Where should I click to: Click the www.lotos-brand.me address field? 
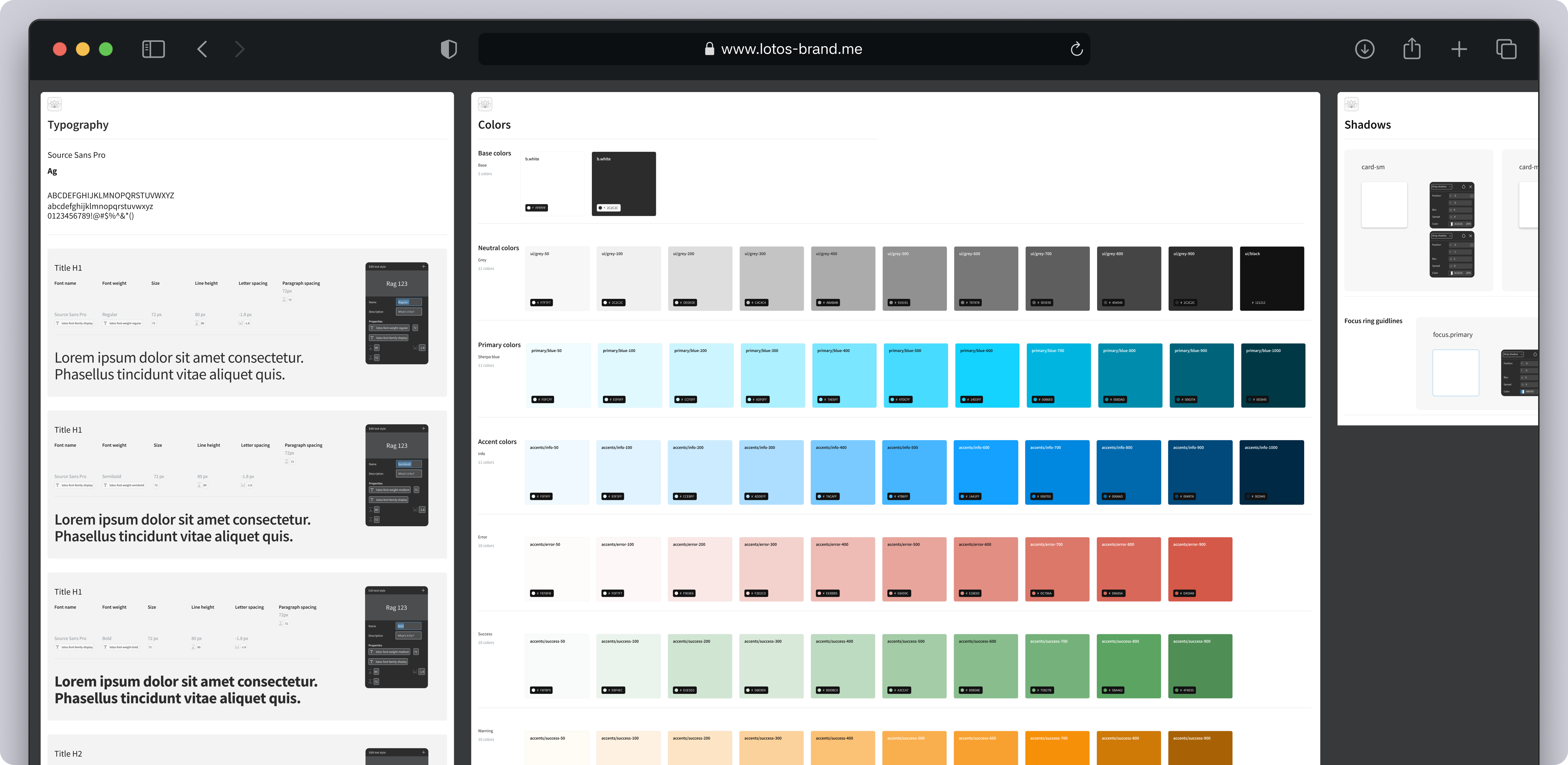(x=784, y=49)
